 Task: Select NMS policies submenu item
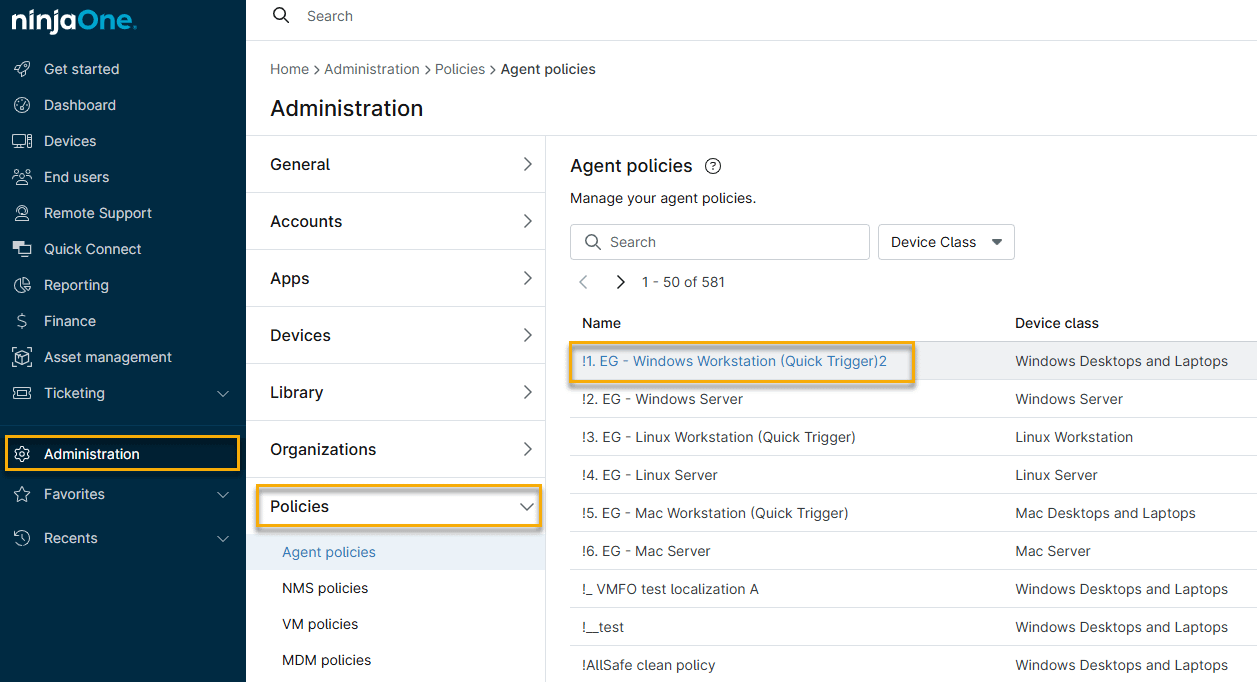coord(325,588)
